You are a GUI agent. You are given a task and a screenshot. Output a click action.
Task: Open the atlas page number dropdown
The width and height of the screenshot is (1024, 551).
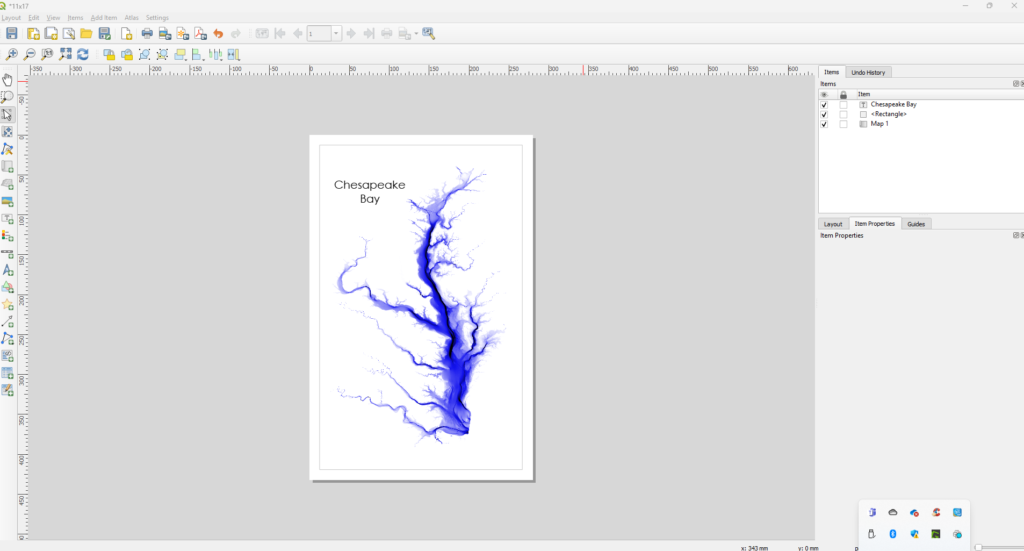tap(336, 34)
